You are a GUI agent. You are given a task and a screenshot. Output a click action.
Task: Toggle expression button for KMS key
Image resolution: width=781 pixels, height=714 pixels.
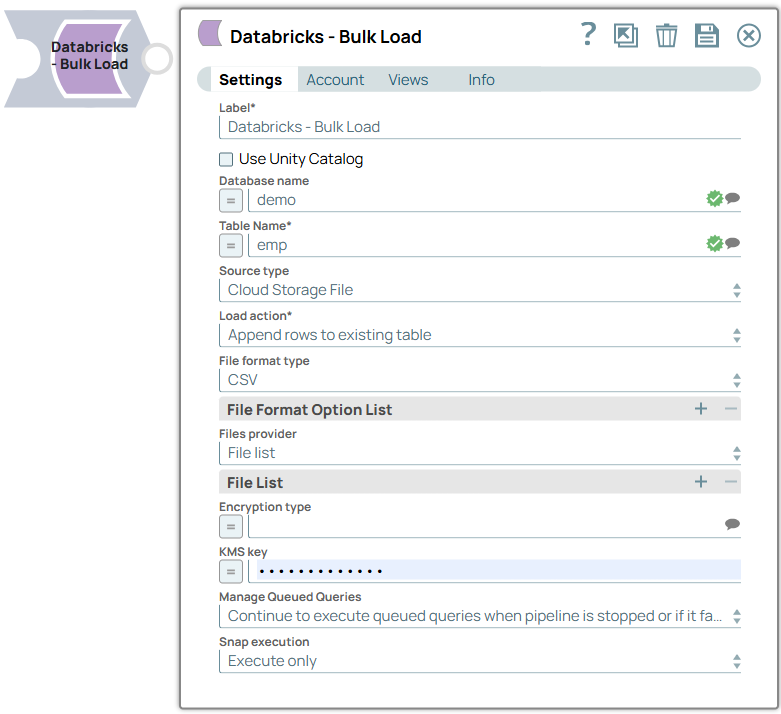[231, 571]
